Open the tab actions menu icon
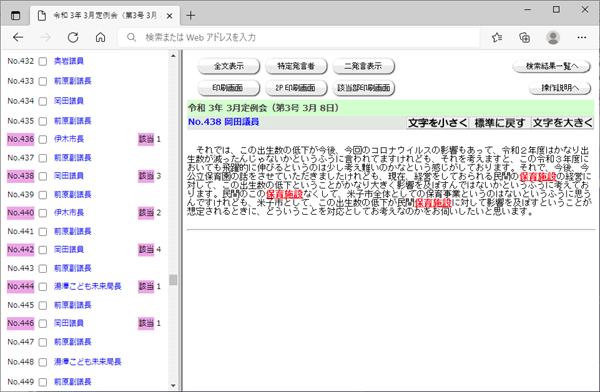 tap(15, 16)
